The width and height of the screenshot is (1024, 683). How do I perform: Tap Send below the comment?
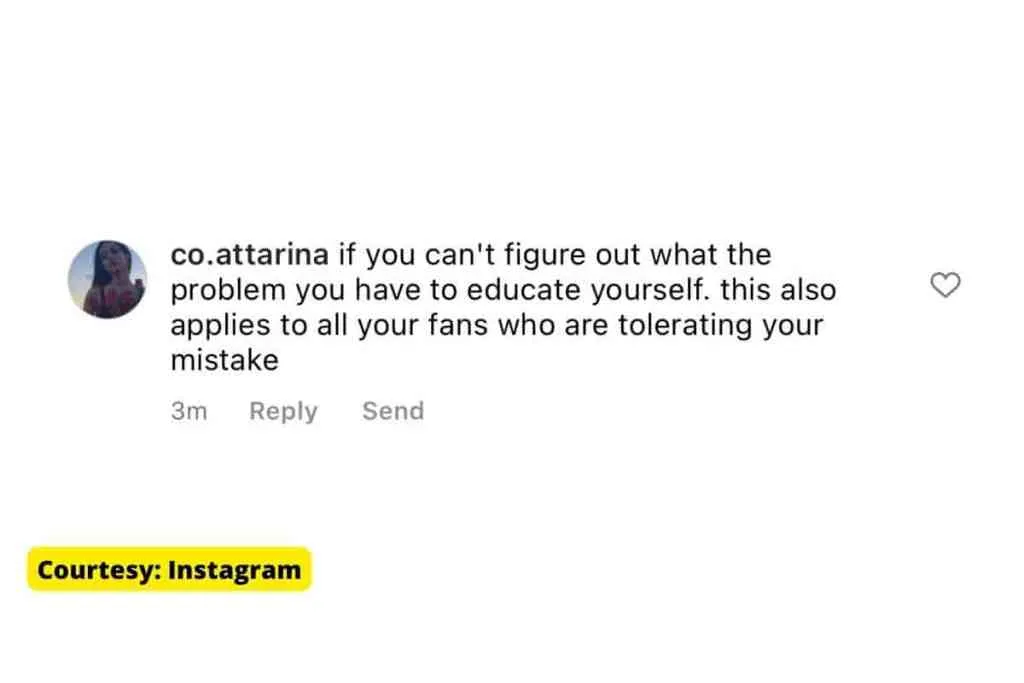[393, 411]
